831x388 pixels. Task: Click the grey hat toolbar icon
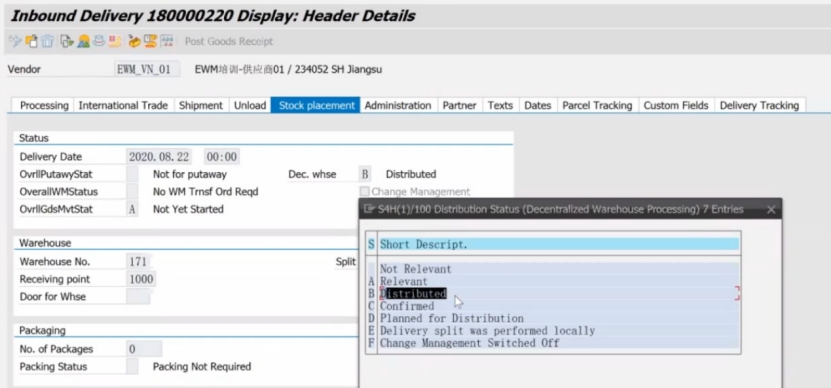point(99,41)
